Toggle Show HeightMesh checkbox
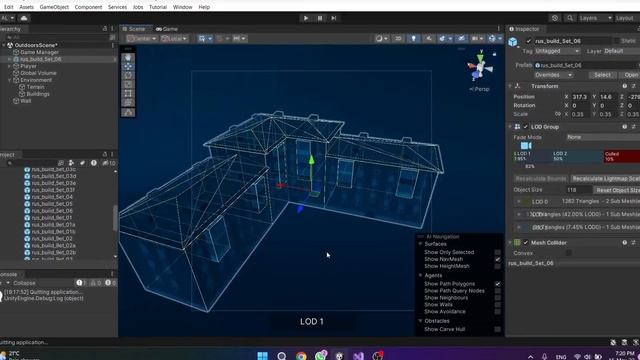This screenshot has width=640, height=360. click(498, 266)
